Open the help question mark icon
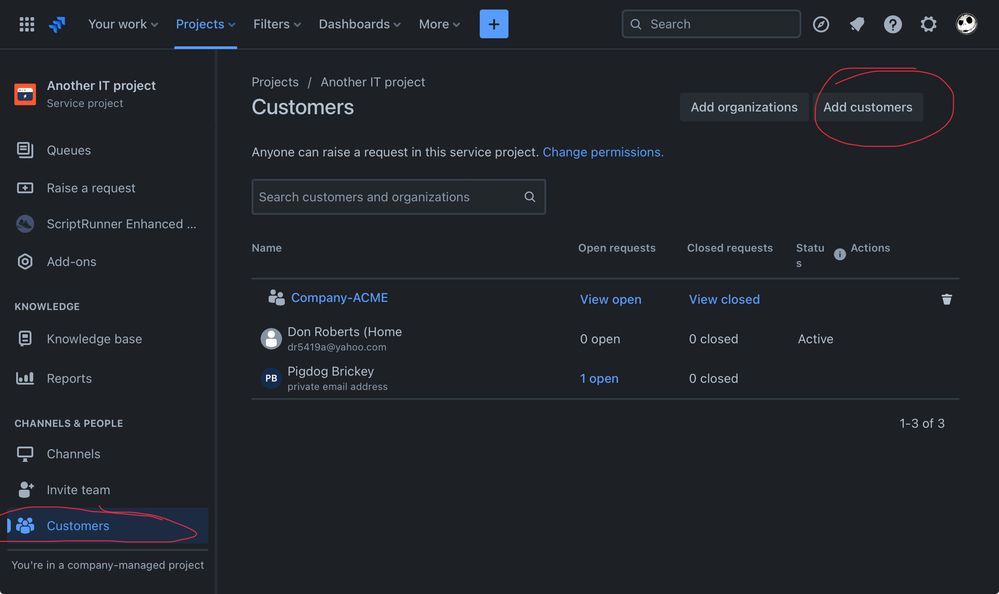The height and width of the screenshot is (594, 999). tap(893, 24)
